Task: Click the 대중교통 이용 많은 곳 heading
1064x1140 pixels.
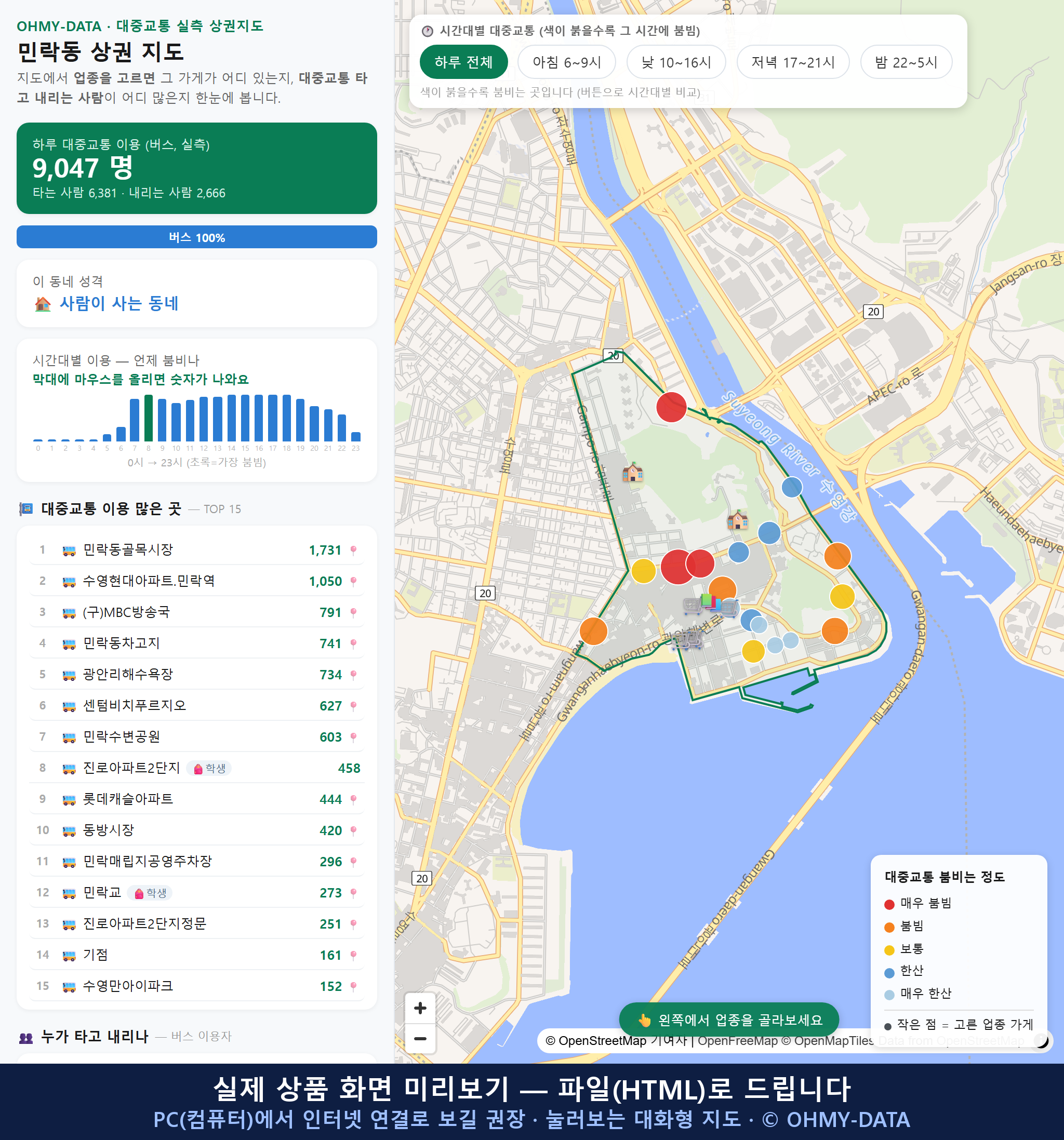Action: (111, 508)
